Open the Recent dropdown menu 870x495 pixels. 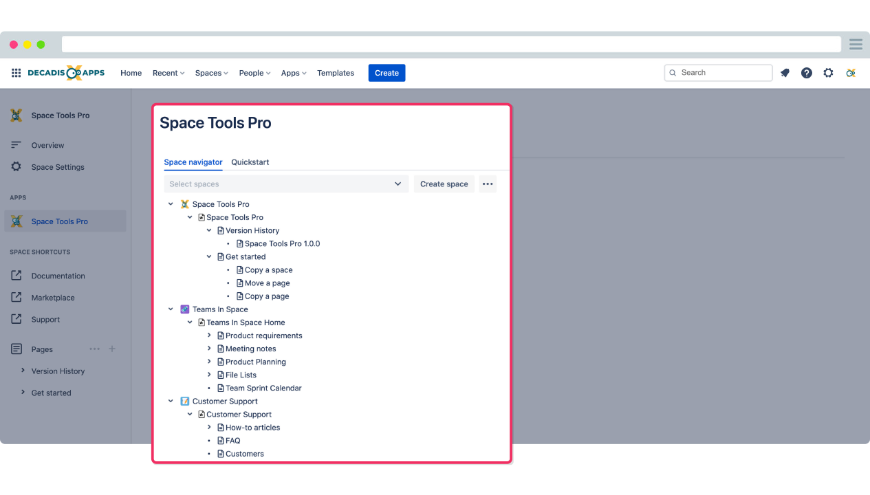[168, 73]
